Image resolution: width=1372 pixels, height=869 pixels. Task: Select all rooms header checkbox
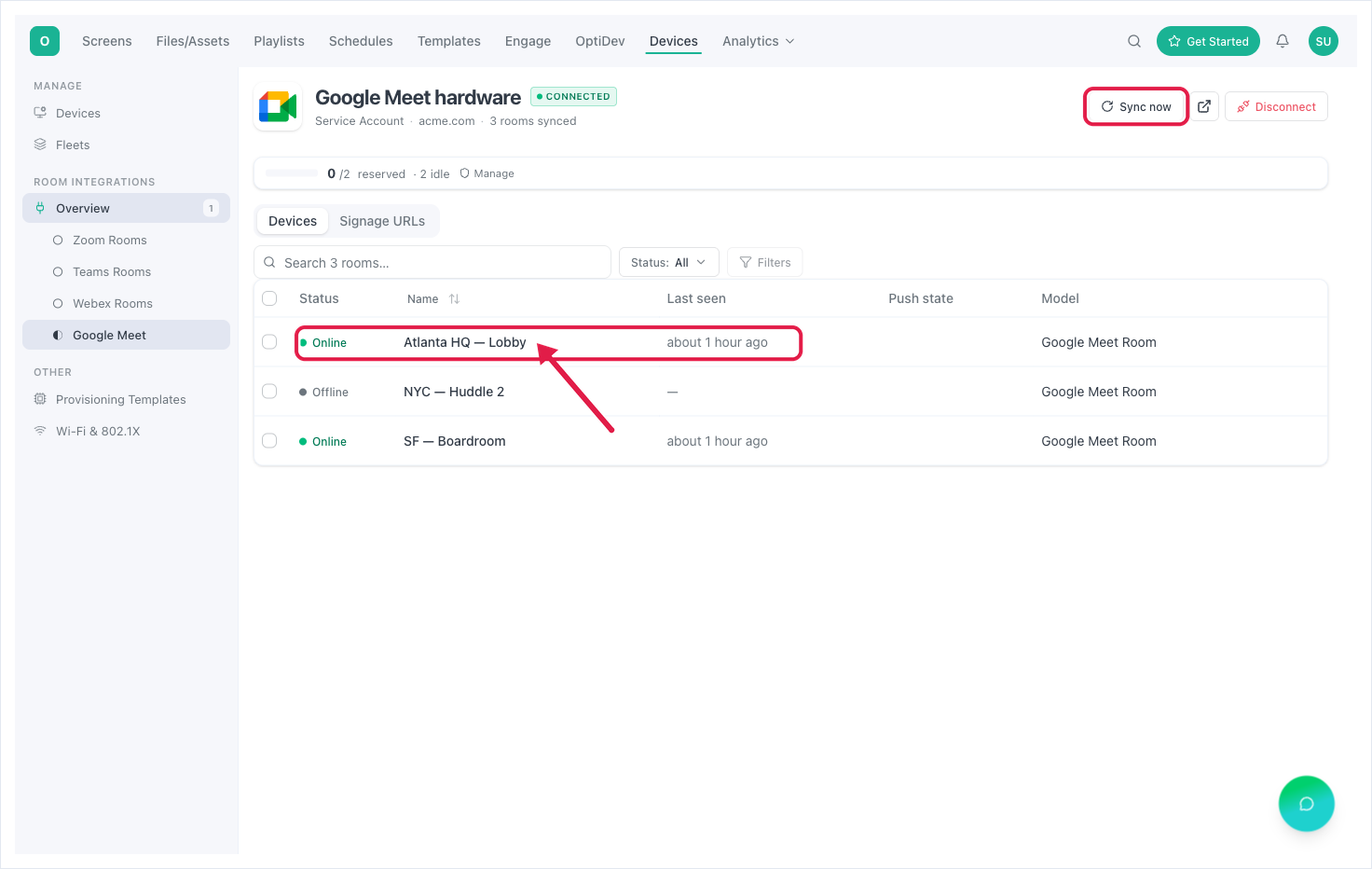click(269, 298)
